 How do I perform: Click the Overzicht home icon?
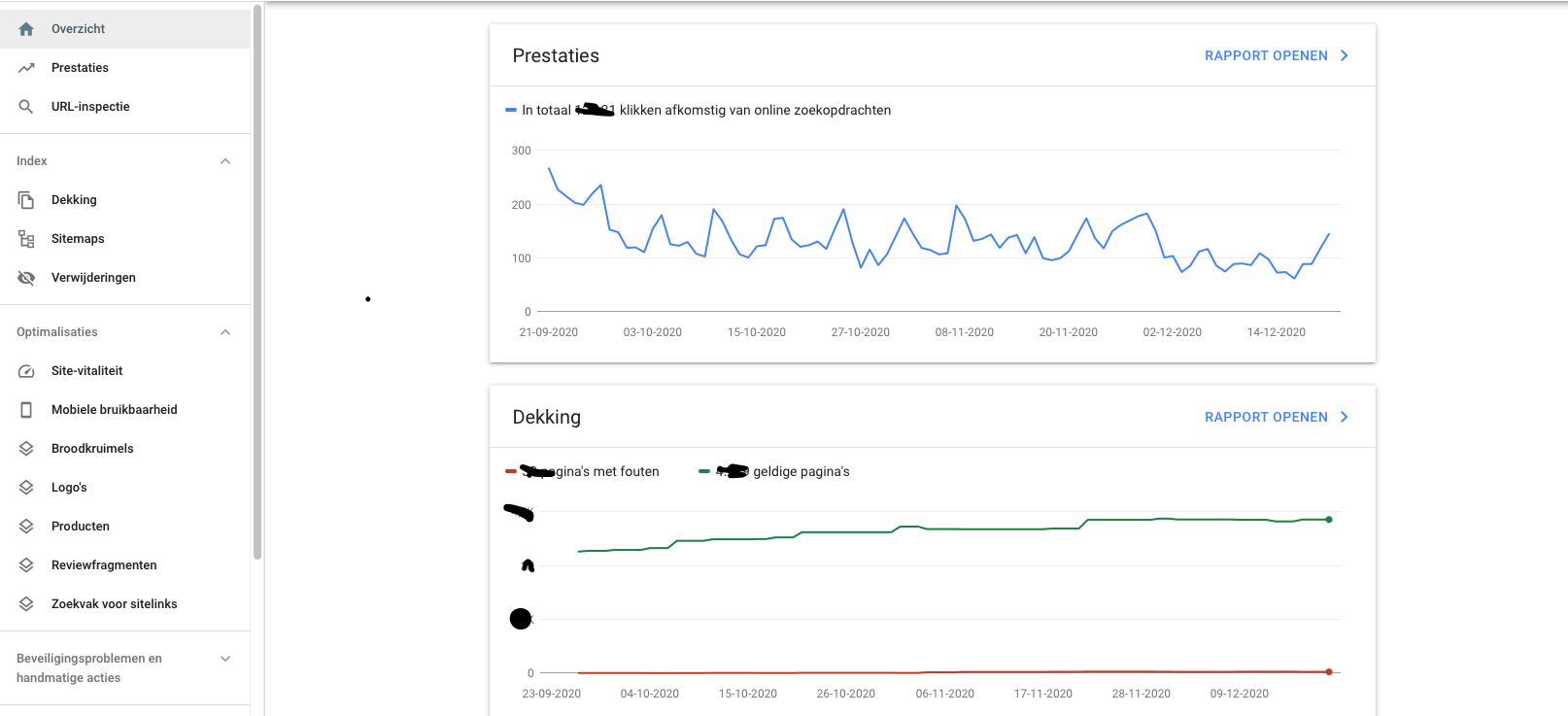point(26,29)
